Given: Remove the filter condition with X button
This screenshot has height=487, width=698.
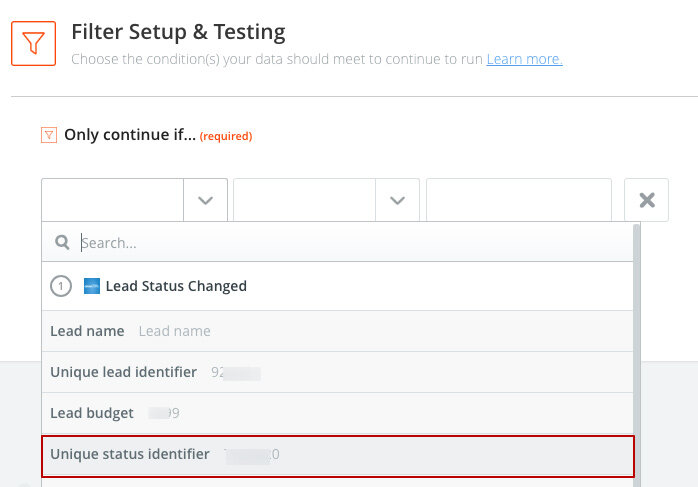Looking at the screenshot, I should (646, 200).
